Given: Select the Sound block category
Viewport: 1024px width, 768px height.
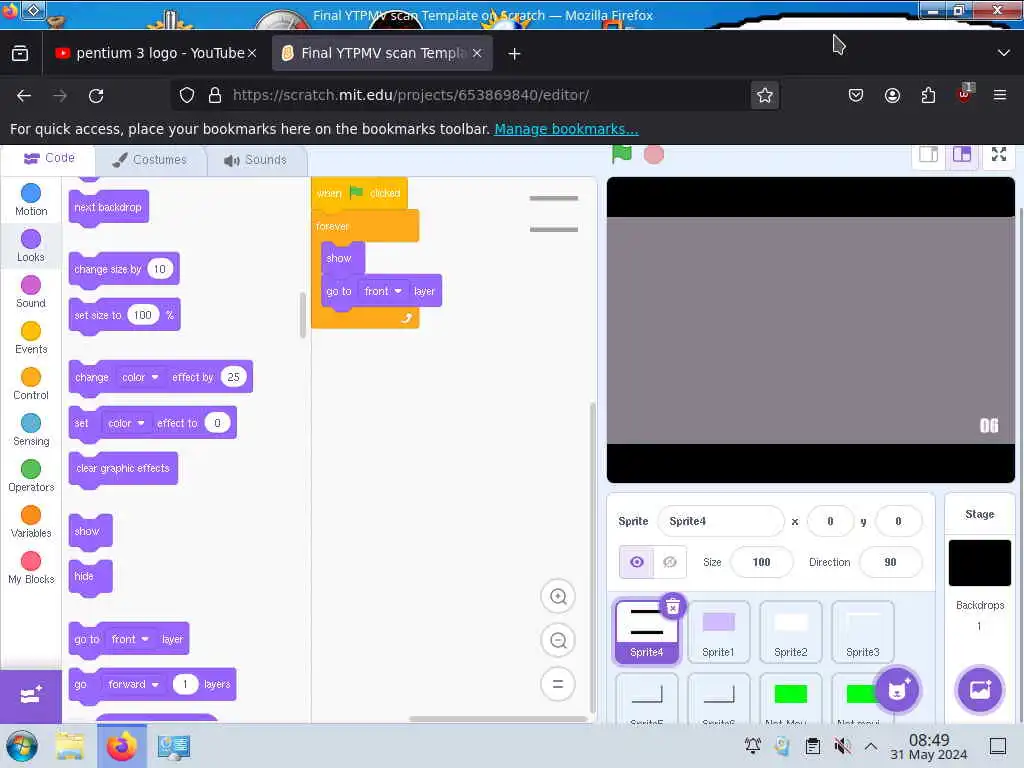Looking at the screenshot, I should coord(31,292).
